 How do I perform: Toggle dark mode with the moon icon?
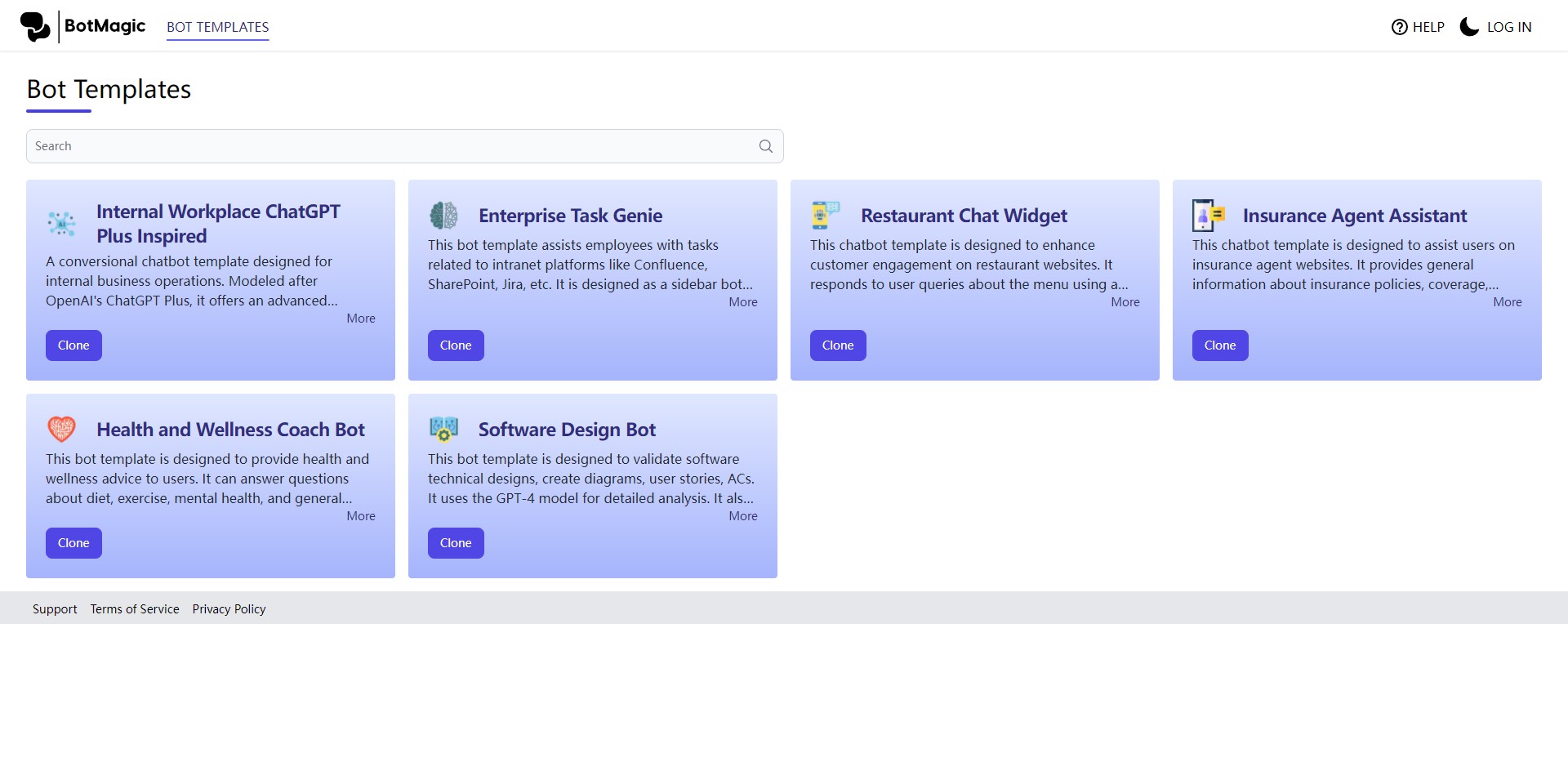coord(1468,26)
